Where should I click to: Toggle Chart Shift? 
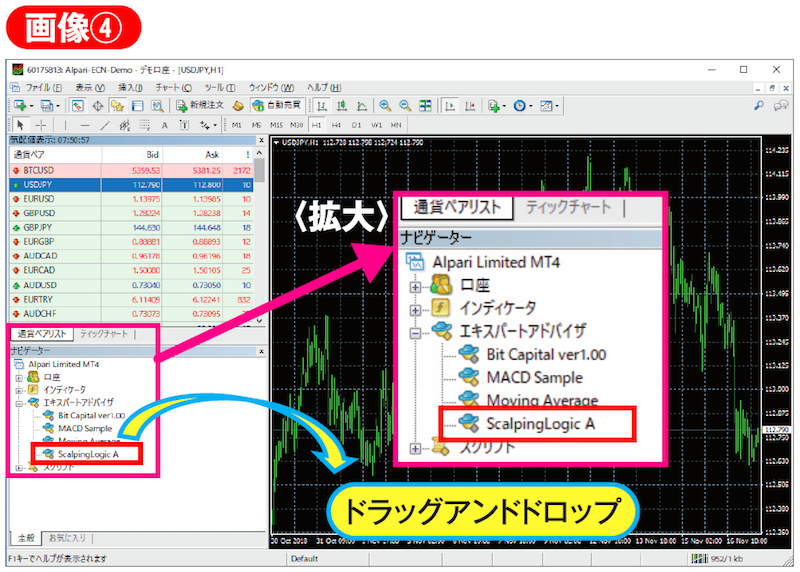470,106
